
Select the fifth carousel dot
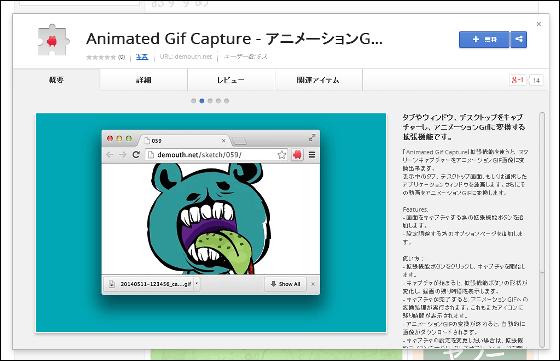coord(226,101)
